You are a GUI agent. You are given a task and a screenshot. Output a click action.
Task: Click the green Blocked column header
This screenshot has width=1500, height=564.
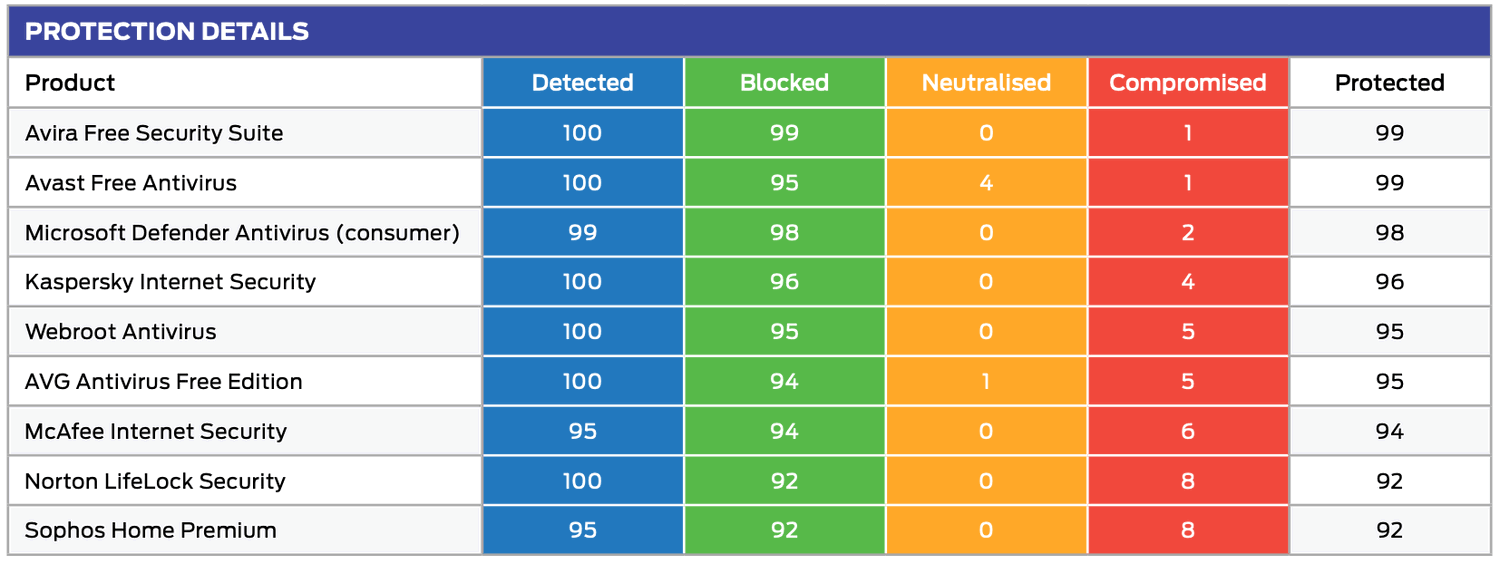tap(784, 83)
